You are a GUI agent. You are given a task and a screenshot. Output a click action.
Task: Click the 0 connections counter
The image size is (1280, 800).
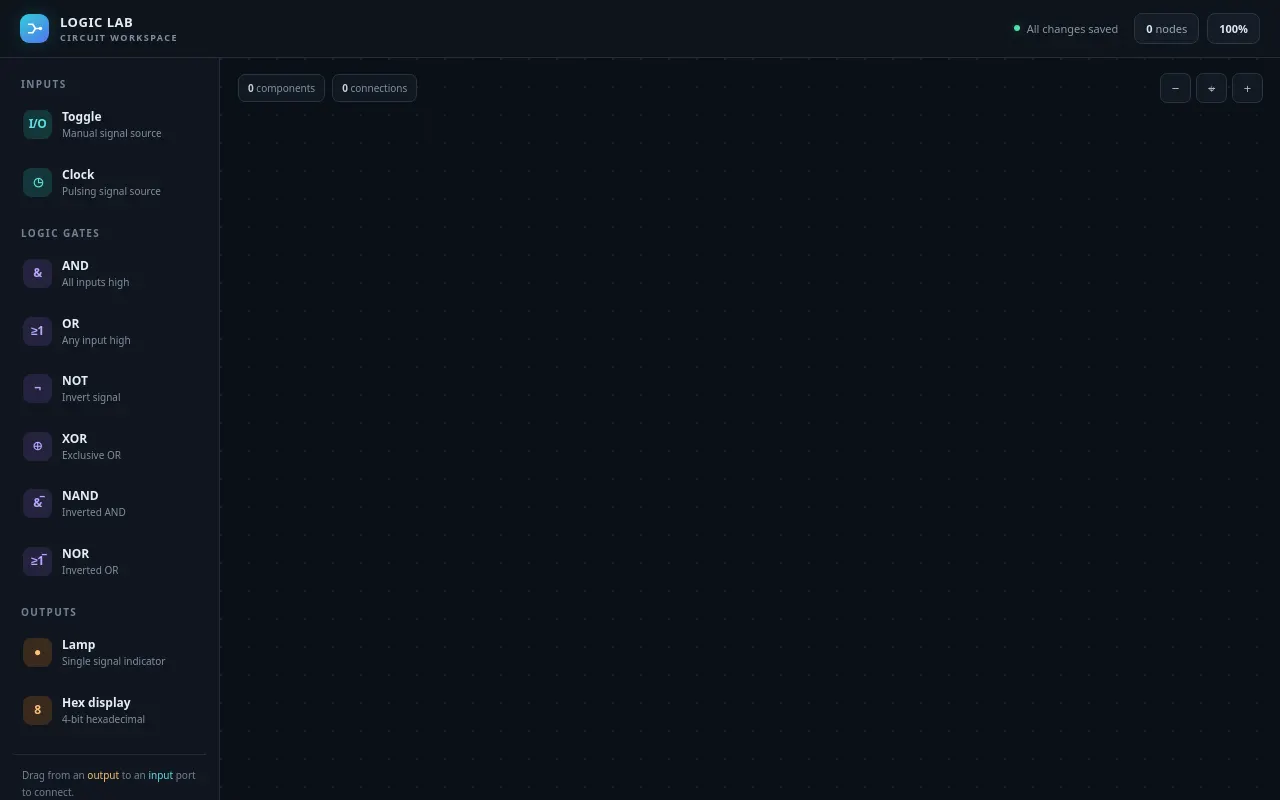(x=374, y=88)
